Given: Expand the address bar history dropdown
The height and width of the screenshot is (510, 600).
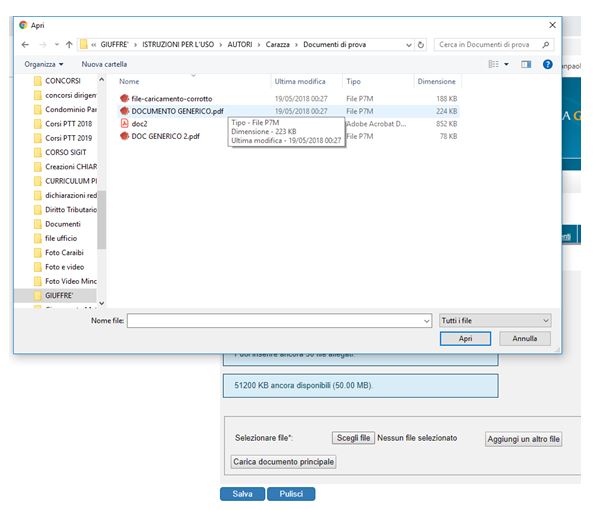Looking at the screenshot, I should (409, 45).
